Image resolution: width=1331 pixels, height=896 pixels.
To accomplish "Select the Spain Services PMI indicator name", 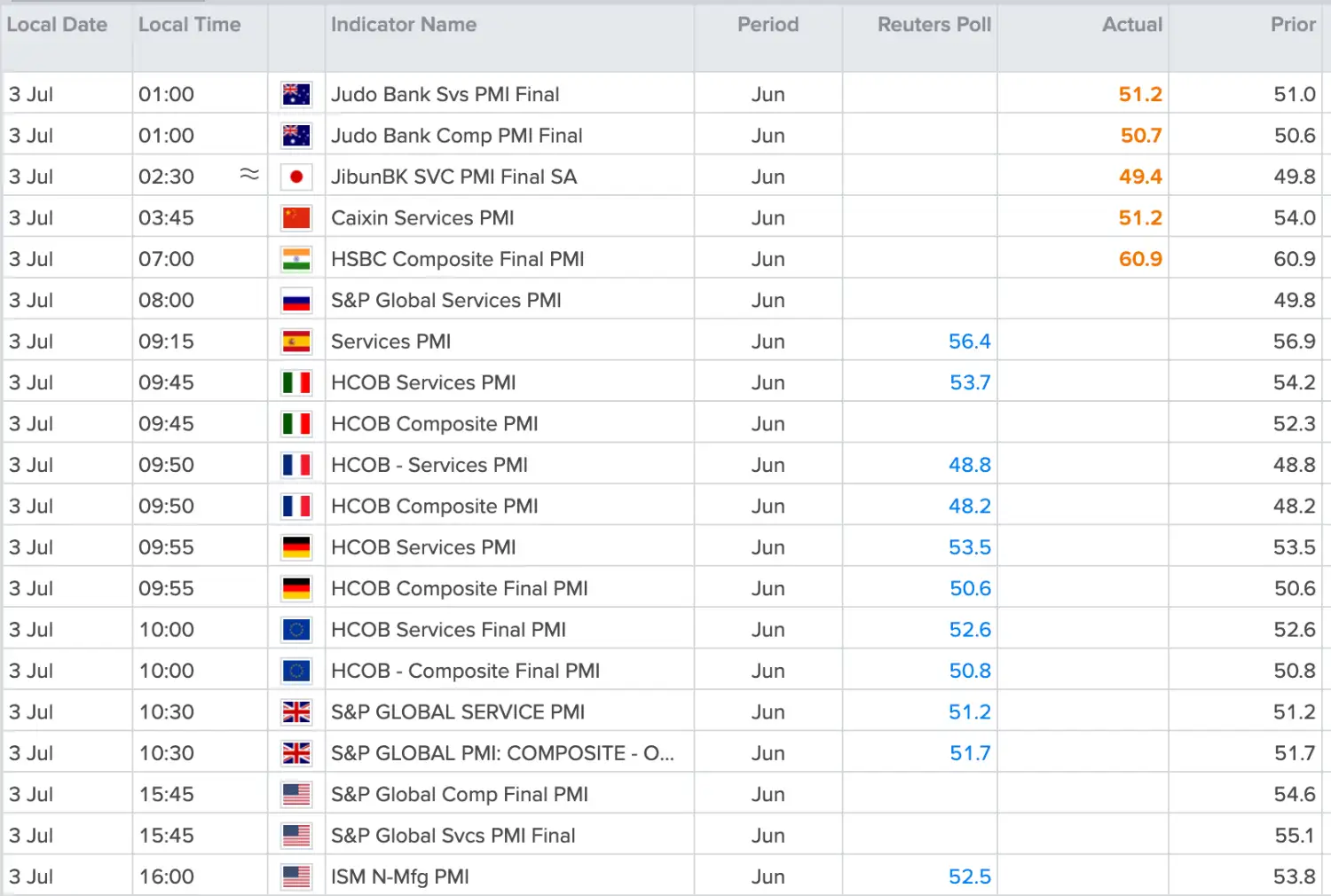I will click(391, 342).
